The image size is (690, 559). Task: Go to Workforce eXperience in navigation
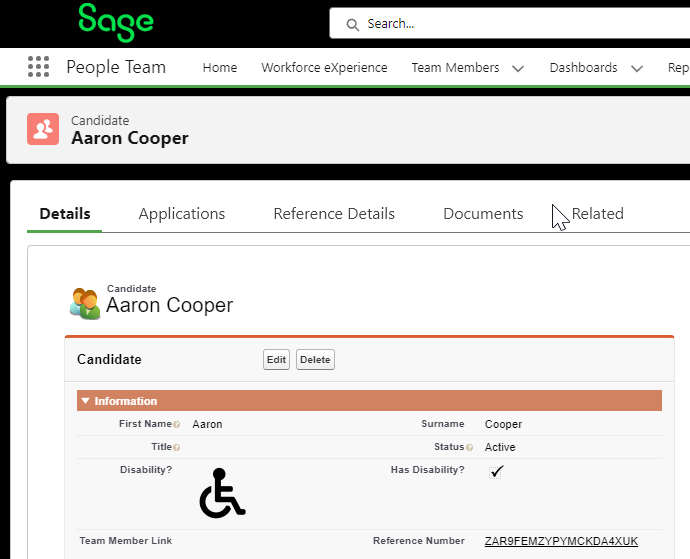(x=324, y=68)
